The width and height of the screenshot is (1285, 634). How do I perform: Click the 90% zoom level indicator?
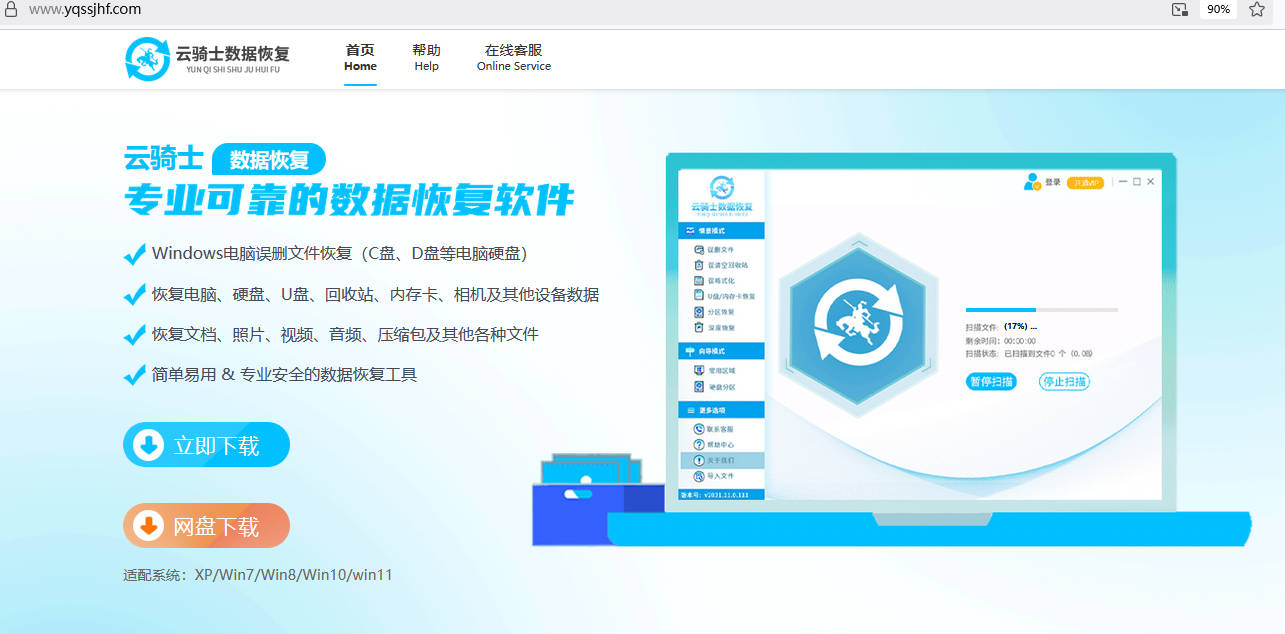[x=1218, y=9]
